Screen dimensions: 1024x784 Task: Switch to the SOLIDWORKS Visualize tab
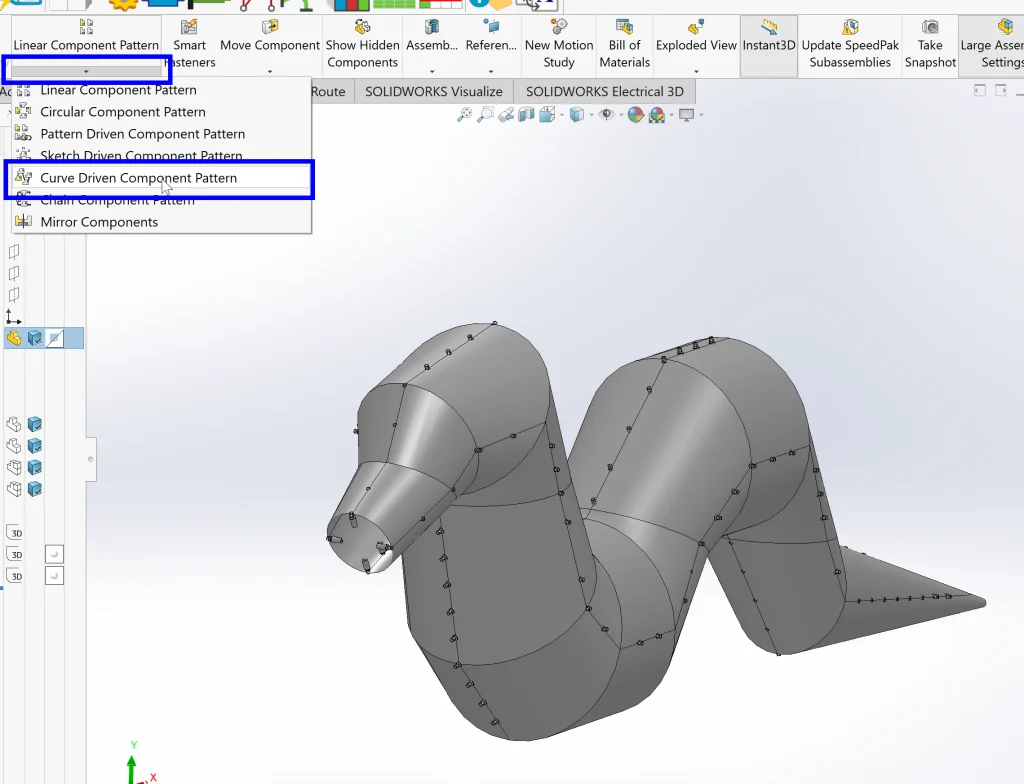[x=433, y=91]
